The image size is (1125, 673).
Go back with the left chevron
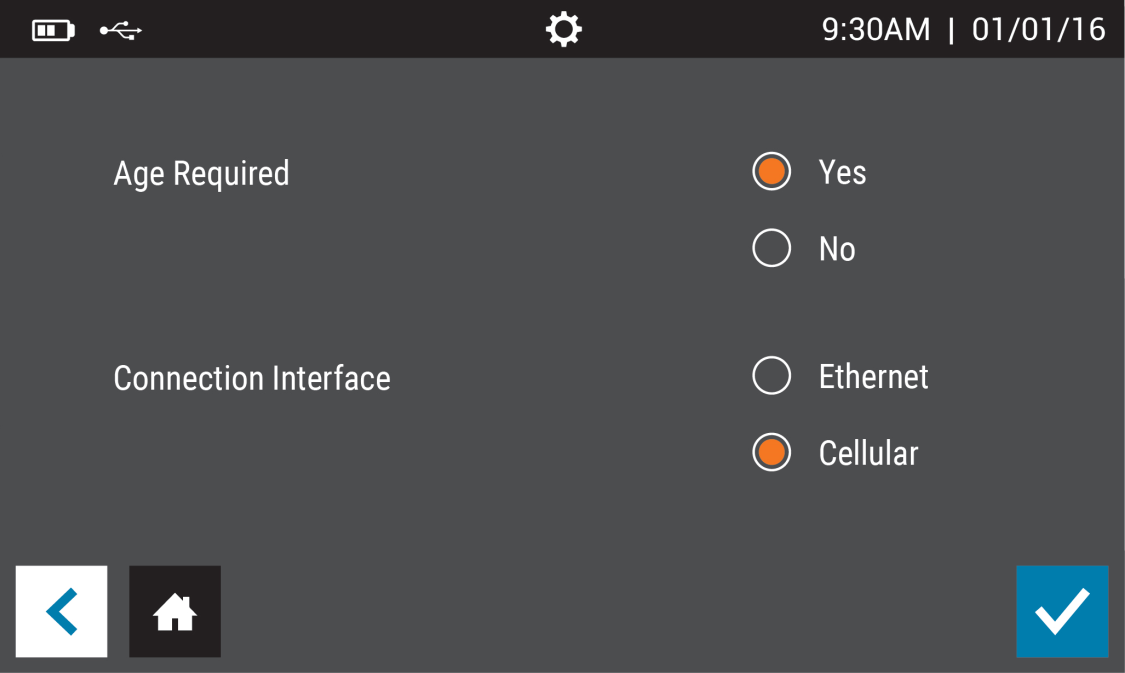[61, 612]
